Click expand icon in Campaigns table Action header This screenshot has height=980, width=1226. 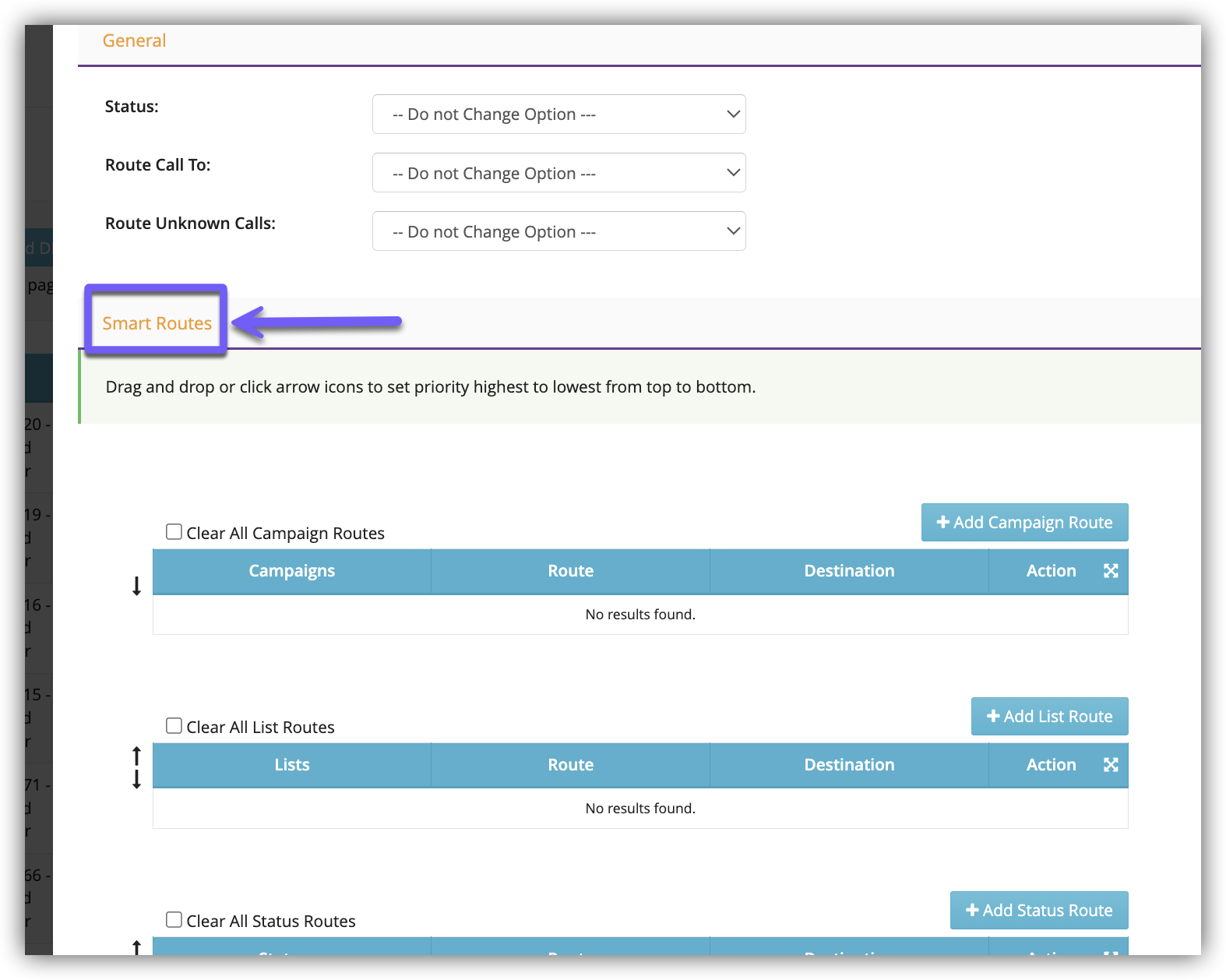coord(1111,571)
